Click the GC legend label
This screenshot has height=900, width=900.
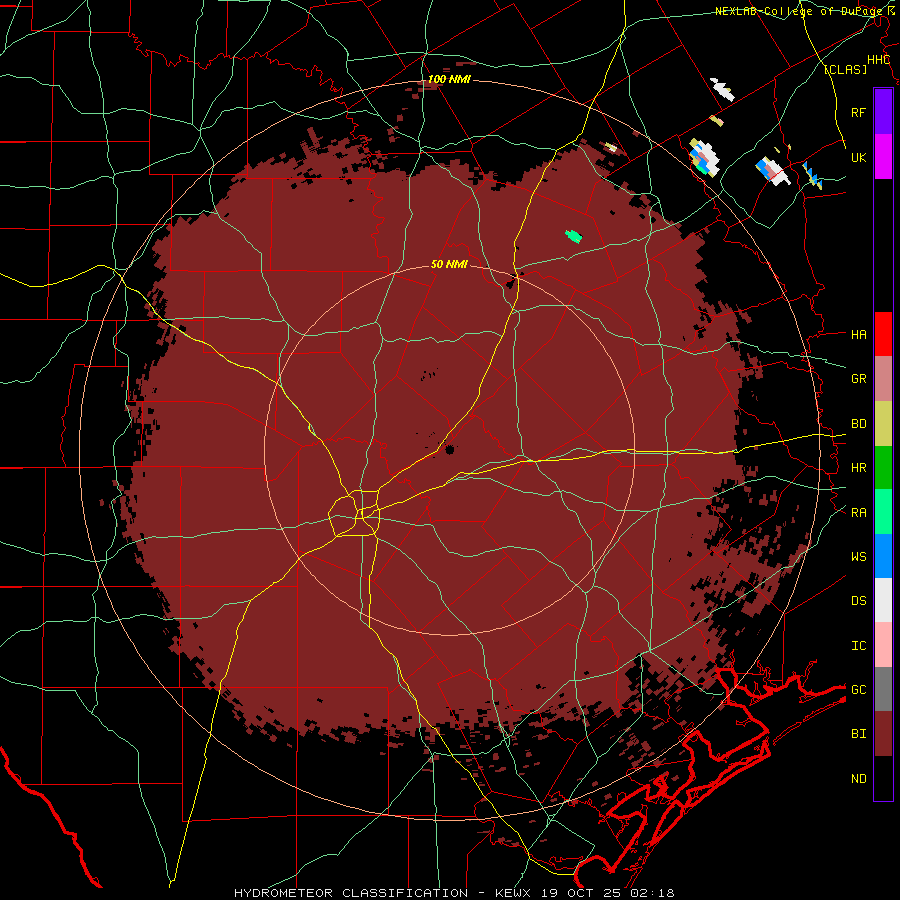(859, 689)
